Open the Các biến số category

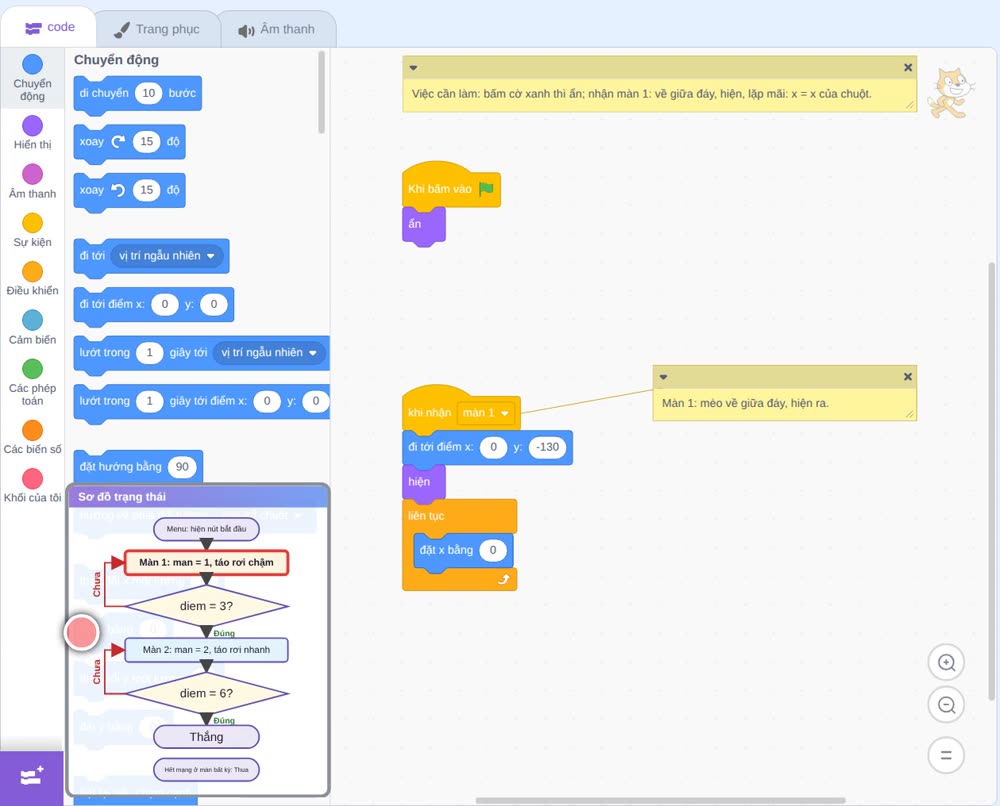click(x=32, y=437)
